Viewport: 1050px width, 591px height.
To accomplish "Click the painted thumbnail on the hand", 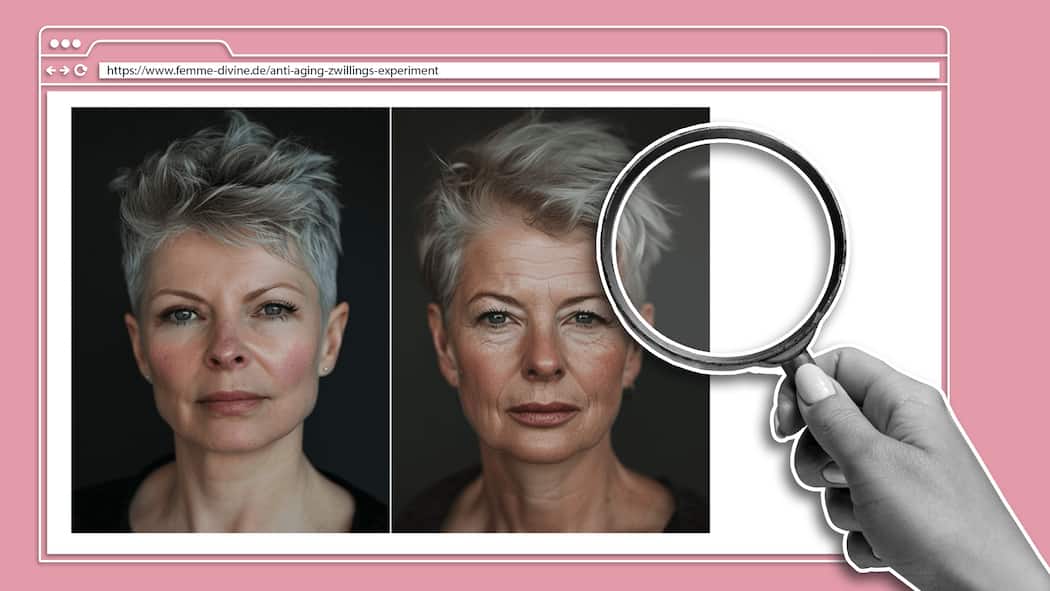I will point(815,385).
